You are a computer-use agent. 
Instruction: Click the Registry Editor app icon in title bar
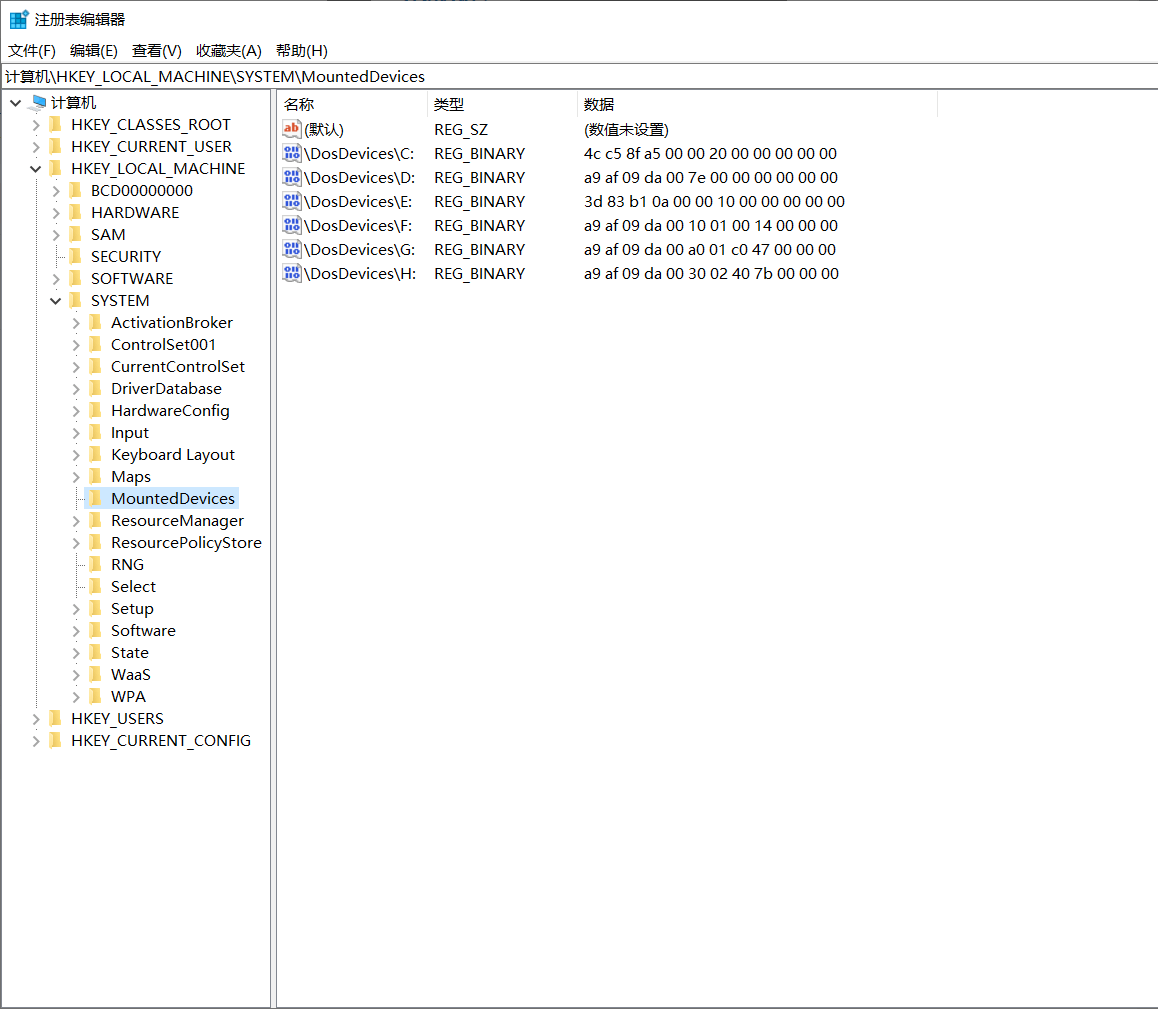(x=18, y=19)
